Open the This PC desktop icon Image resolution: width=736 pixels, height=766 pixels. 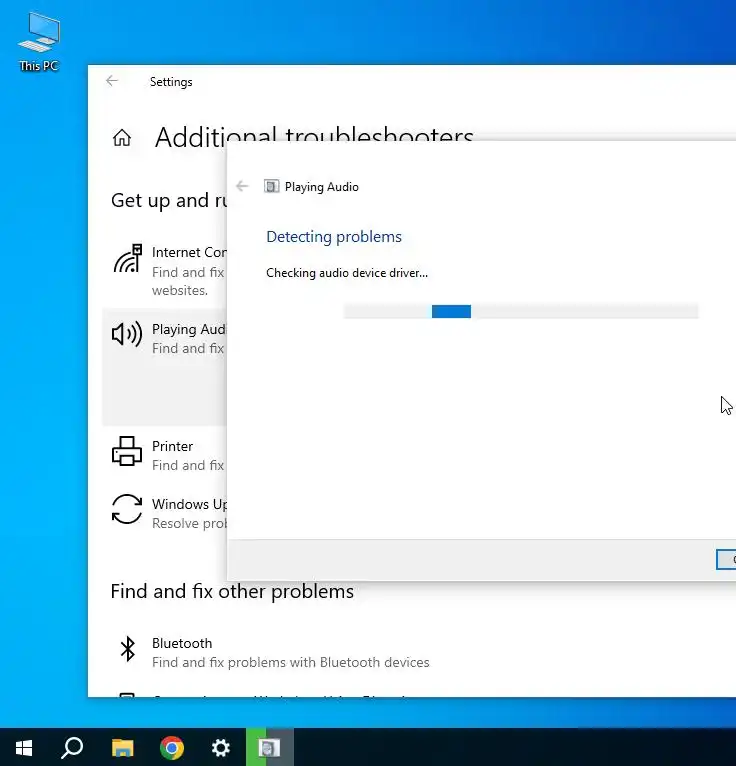[x=39, y=43]
